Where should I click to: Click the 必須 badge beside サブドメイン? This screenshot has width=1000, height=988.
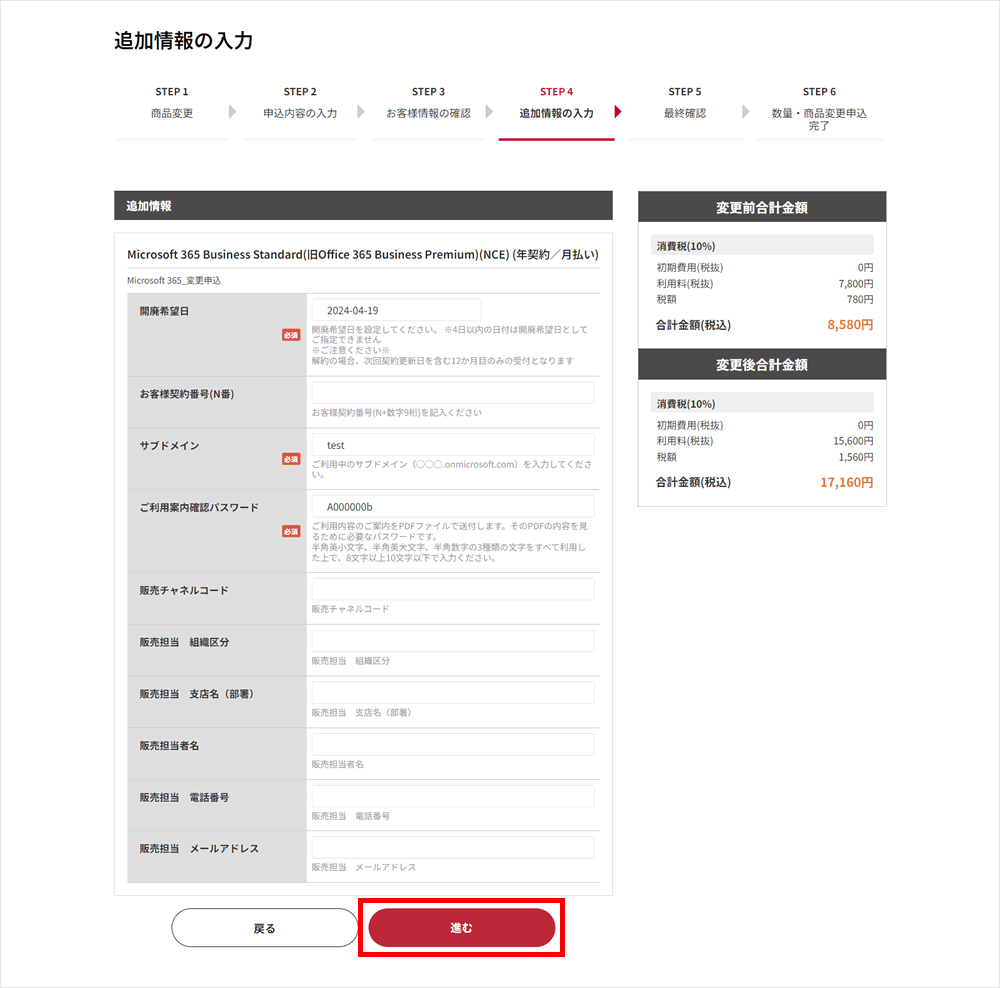291,459
